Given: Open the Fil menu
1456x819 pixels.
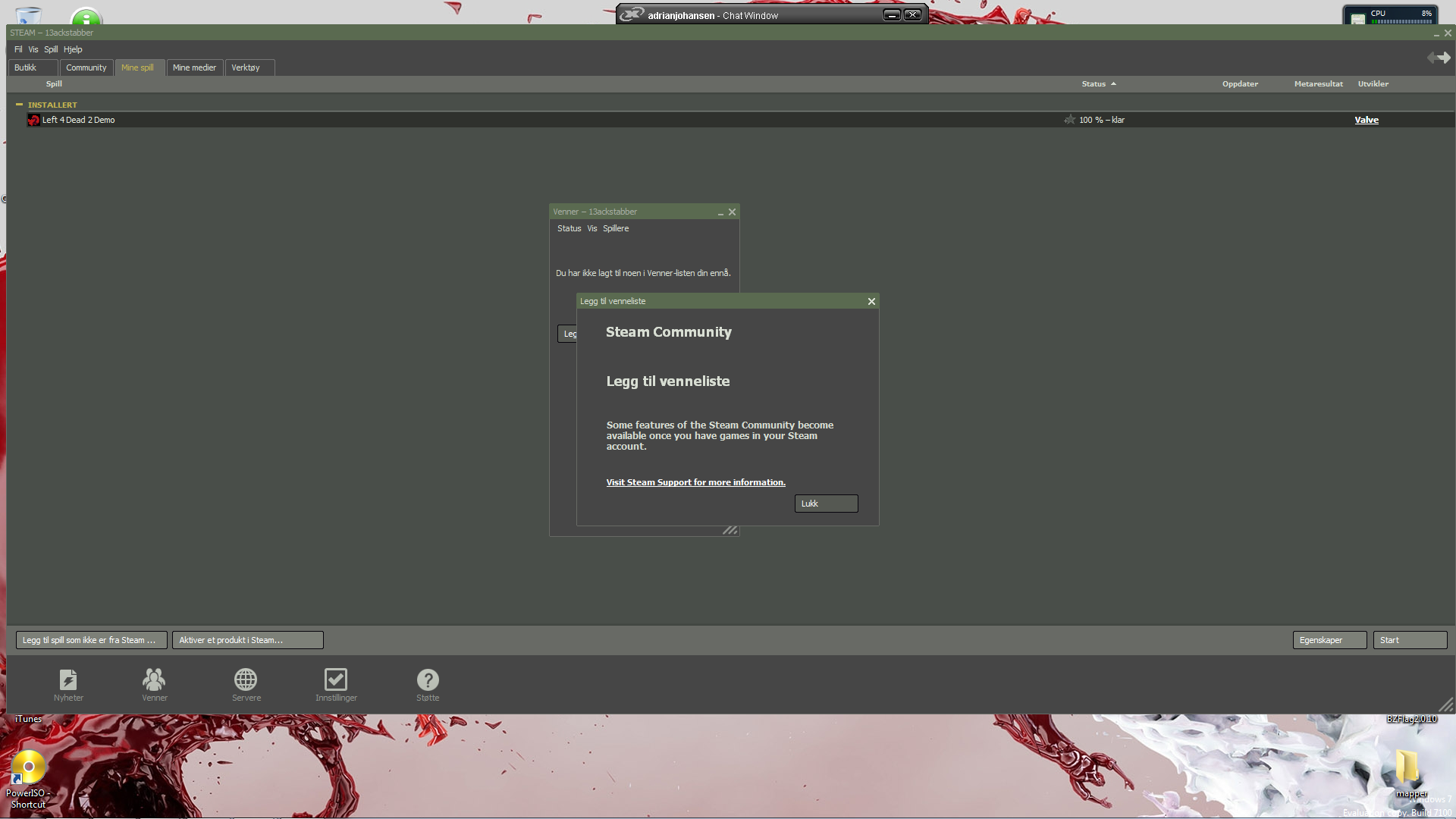Looking at the screenshot, I should coord(18,49).
